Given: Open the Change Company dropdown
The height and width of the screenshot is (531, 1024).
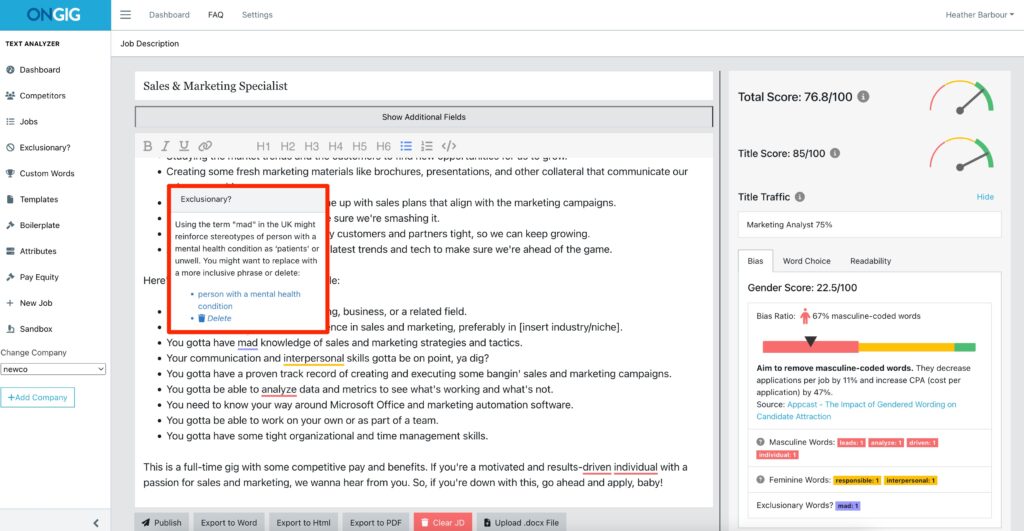Looking at the screenshot, I should (53, 369).
